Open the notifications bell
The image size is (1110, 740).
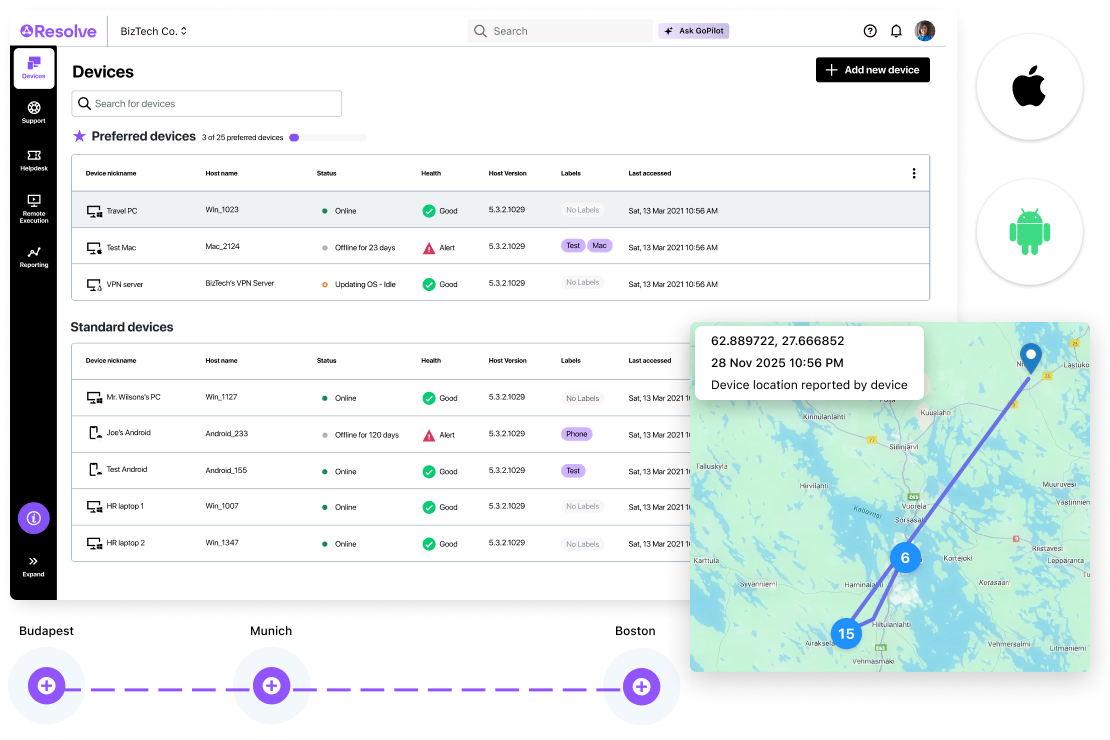click(896, 30)
